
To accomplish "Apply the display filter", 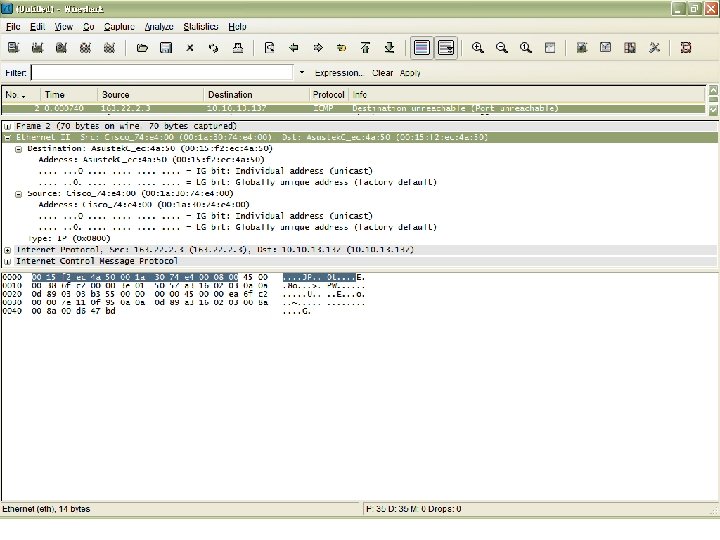I will point(410,73).
